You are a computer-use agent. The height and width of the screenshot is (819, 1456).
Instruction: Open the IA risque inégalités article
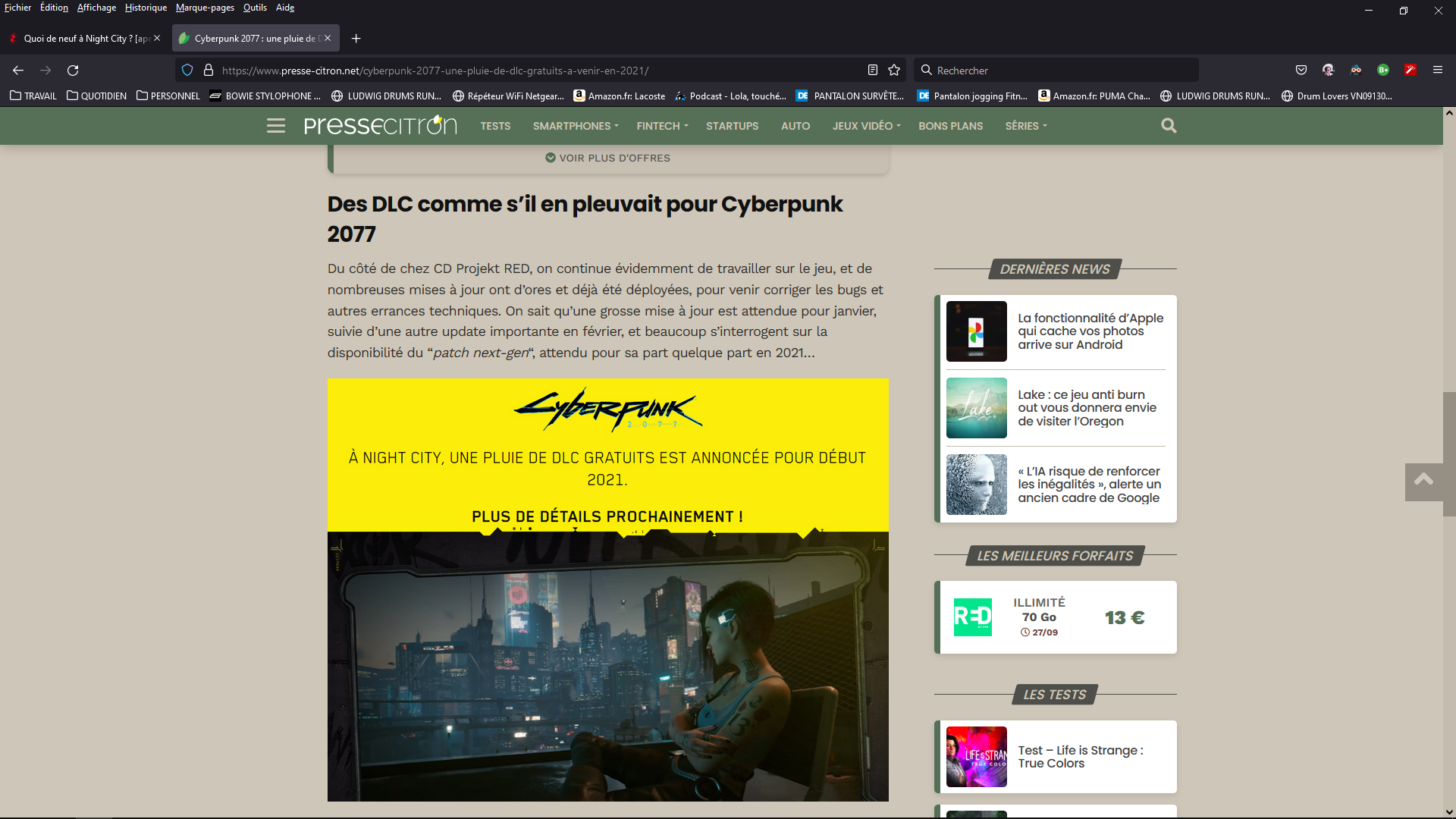click(x=1089, y=485)
